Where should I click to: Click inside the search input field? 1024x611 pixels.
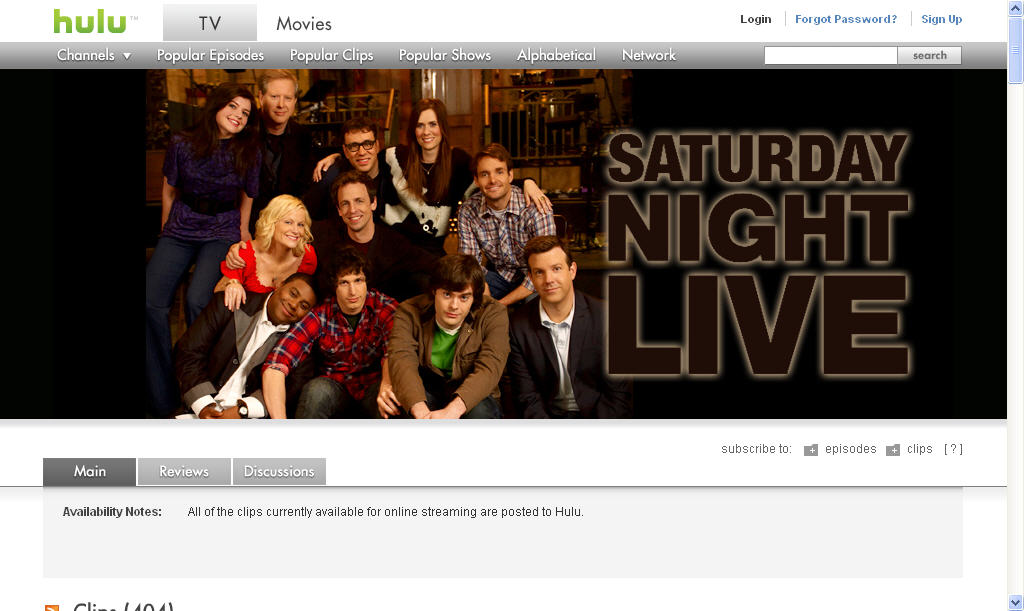coord(830,55)
